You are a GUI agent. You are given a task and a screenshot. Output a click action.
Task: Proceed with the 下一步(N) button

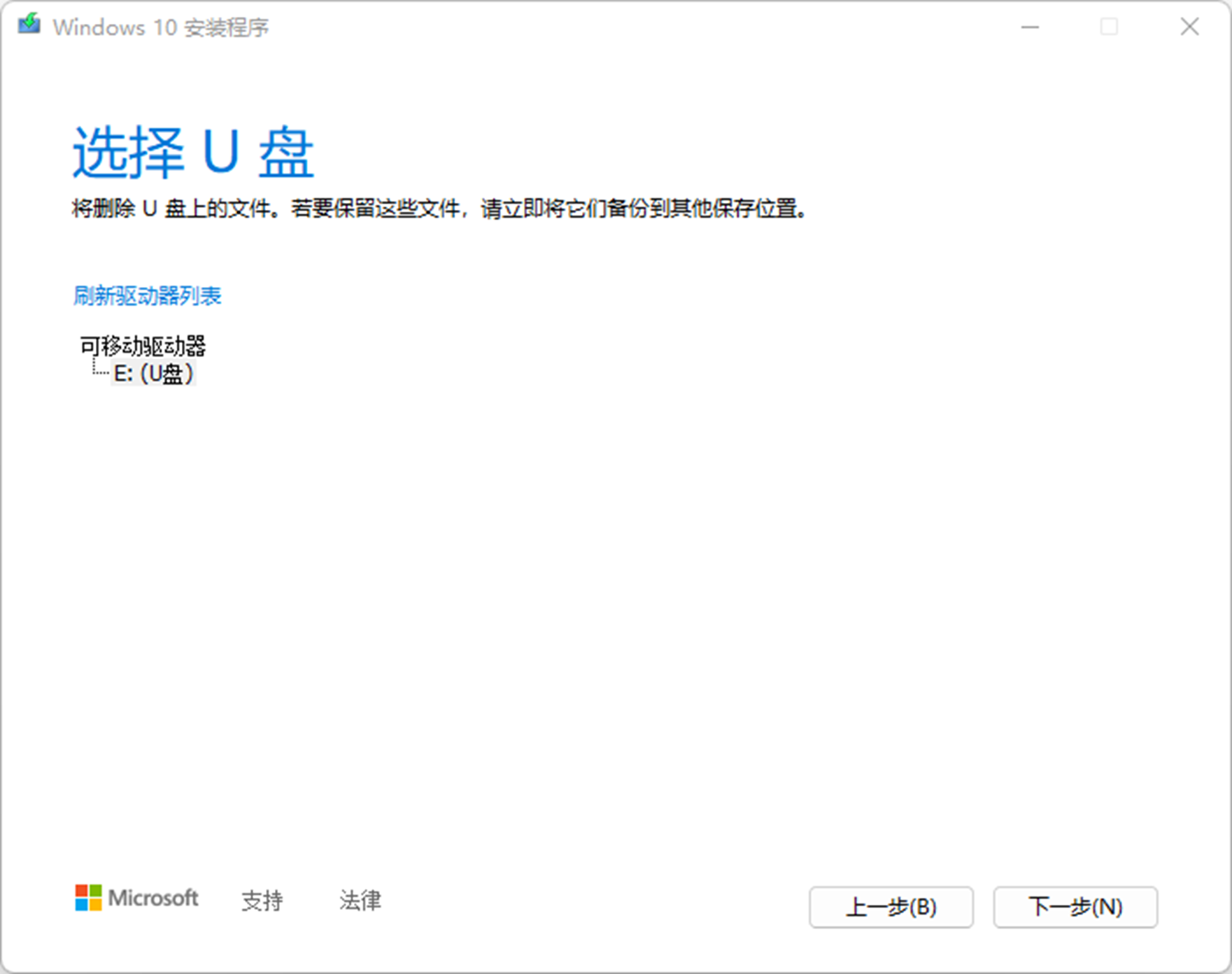(1075, 908)
